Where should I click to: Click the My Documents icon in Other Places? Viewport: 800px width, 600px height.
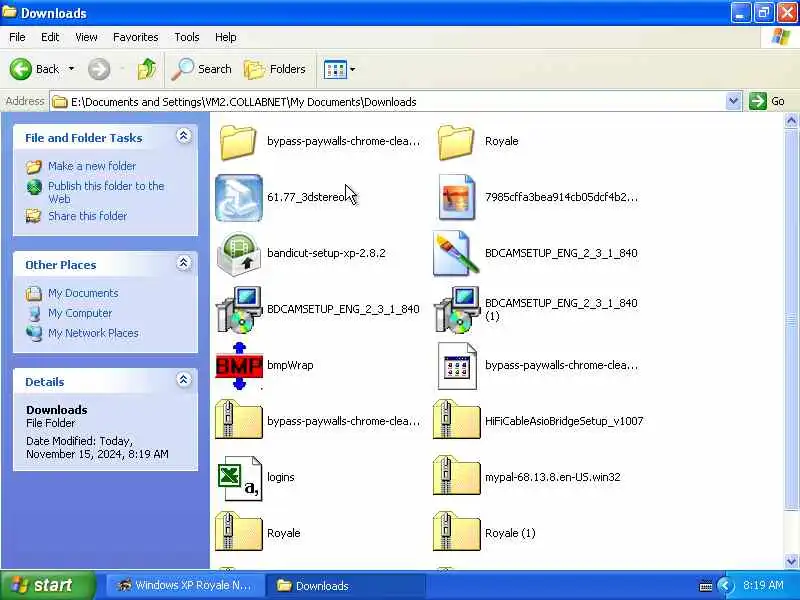[34, 293]
